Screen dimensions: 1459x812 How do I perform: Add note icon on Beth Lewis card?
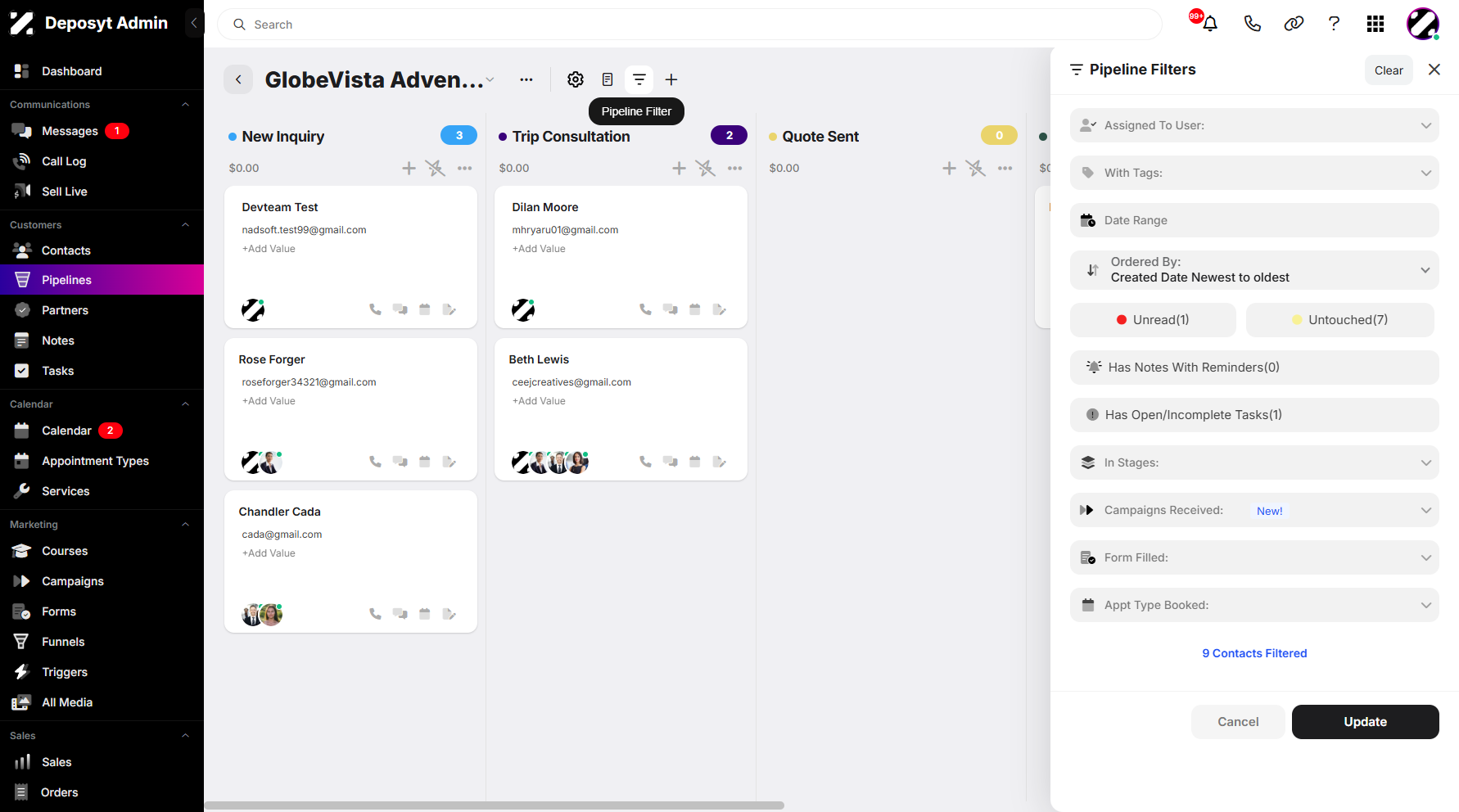tap(720, 462)
